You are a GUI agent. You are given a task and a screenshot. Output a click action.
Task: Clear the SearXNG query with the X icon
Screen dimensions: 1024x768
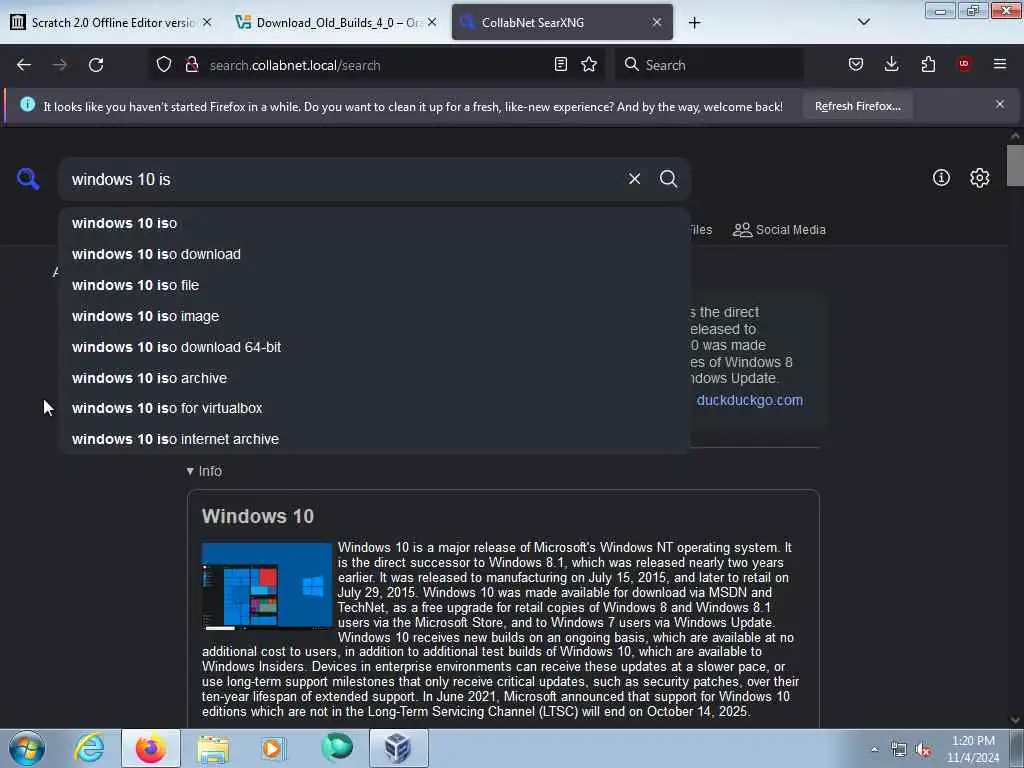pyautogui.click(x=634, y=179)
